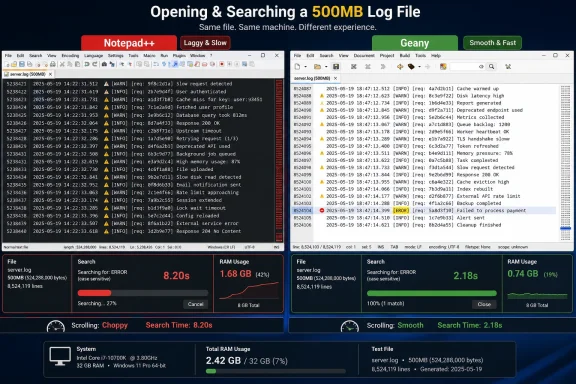Image resolution: width=576 pixels, height=384 pixels.
Task: Click the green Geany title banner
Action: tap(415, 43)
